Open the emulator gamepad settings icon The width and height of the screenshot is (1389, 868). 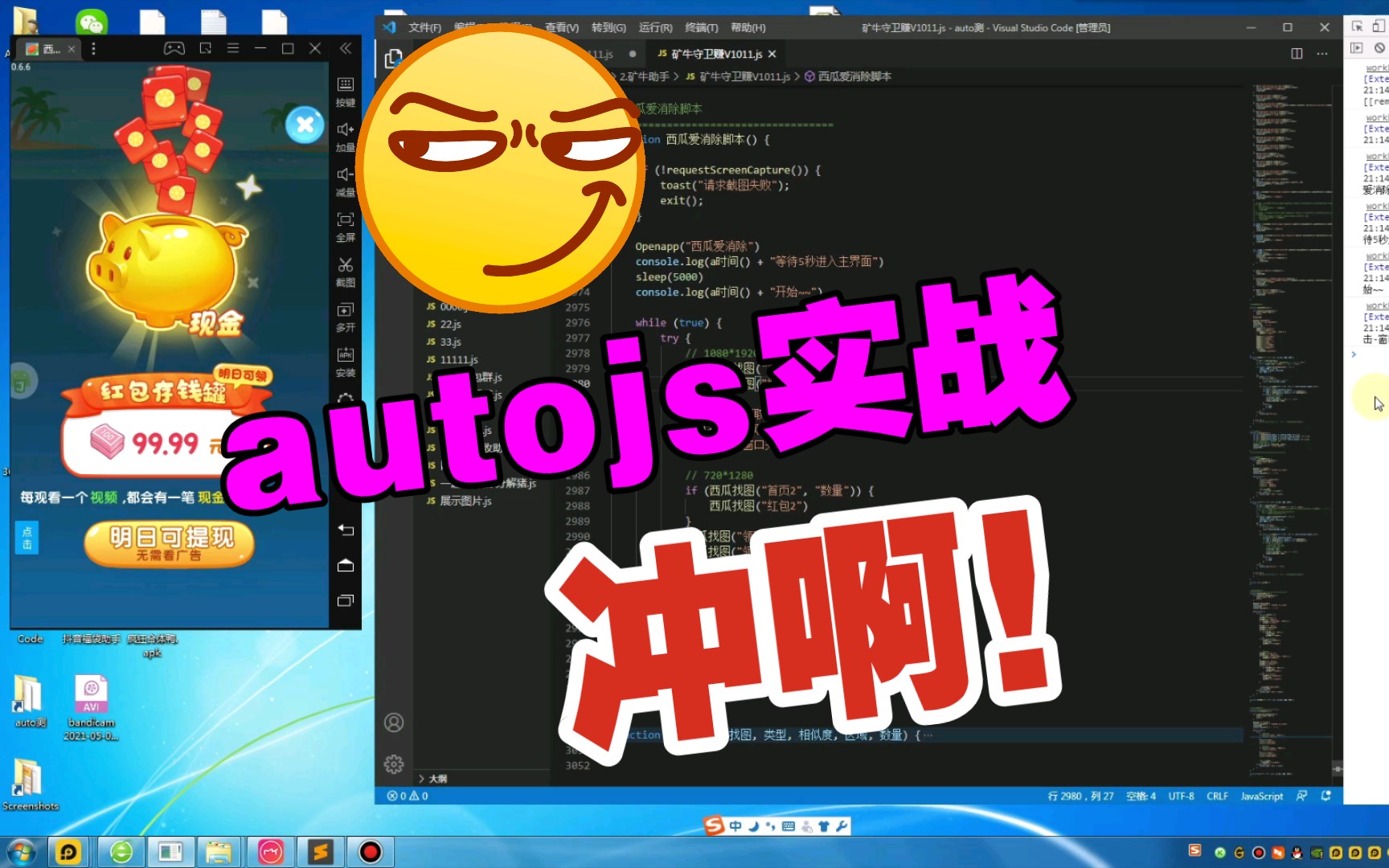pyautogui.click(x=174, y=48)
